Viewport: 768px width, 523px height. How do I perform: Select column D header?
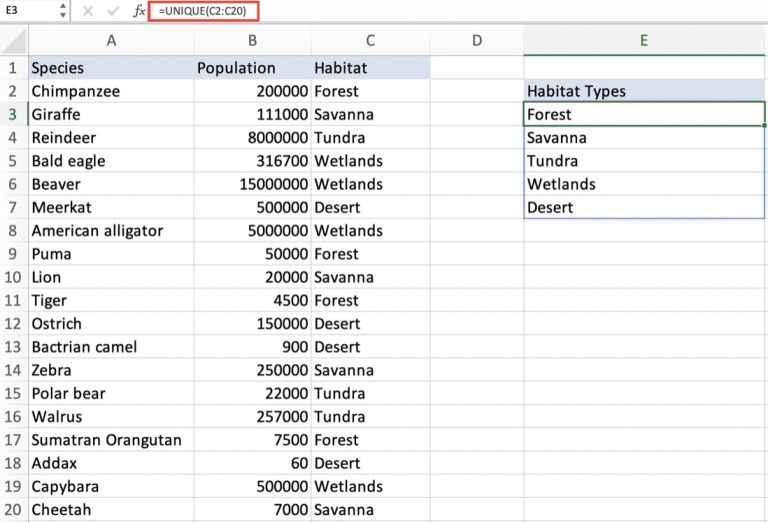coord(476,41)
